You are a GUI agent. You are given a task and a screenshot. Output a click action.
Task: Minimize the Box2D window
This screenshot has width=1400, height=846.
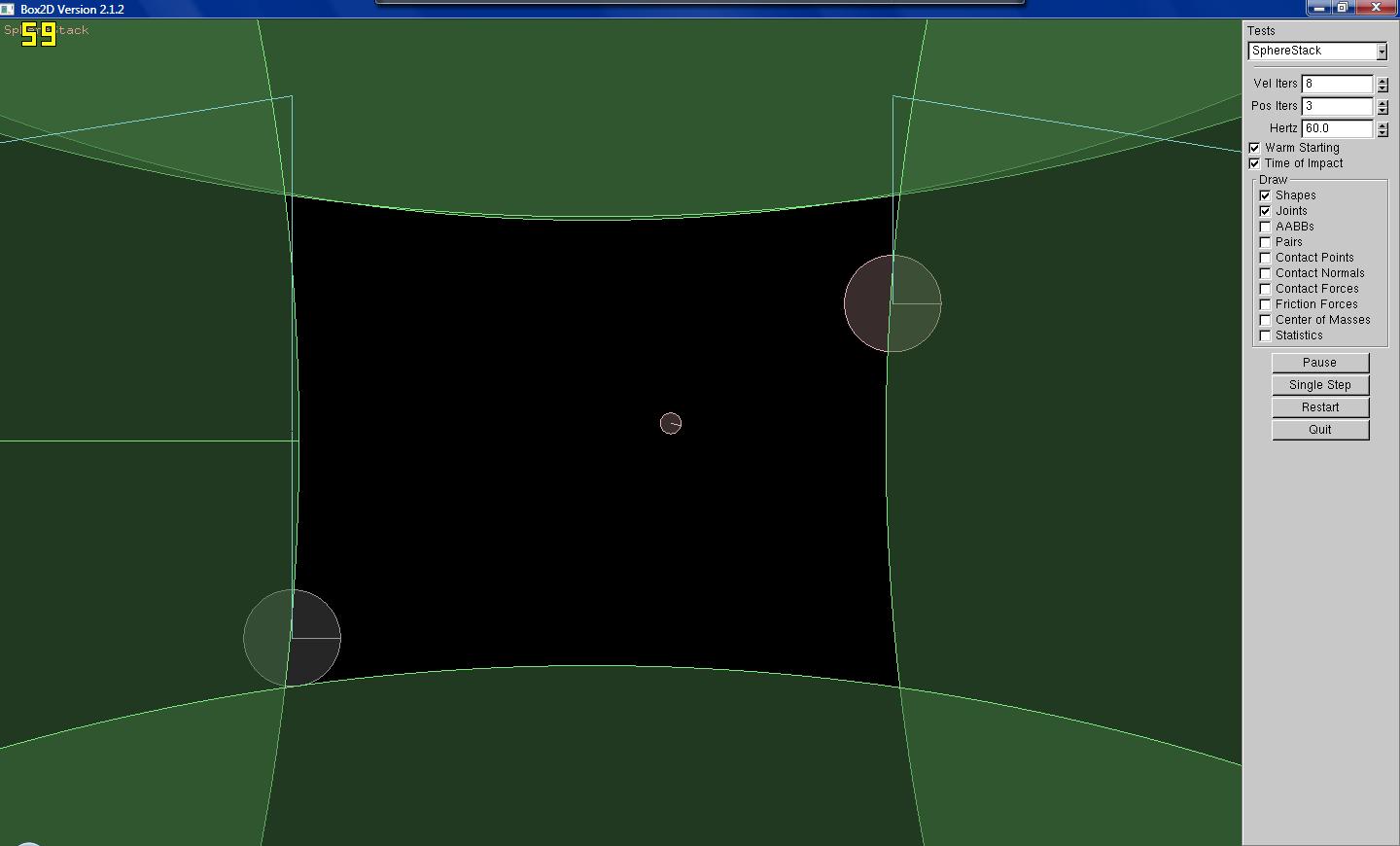[1319, 8]
